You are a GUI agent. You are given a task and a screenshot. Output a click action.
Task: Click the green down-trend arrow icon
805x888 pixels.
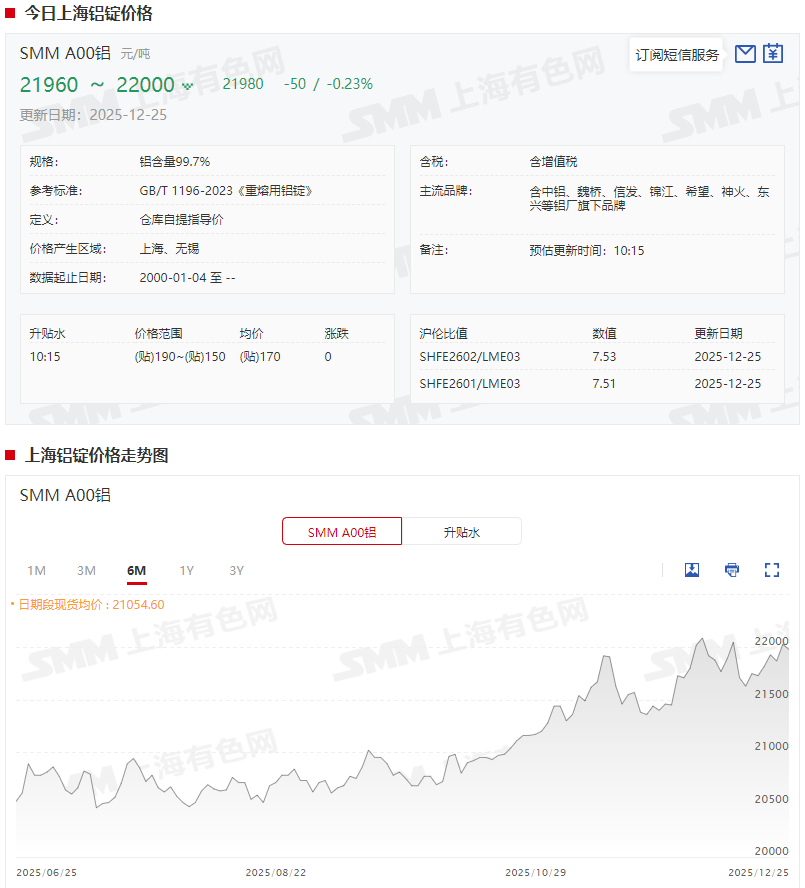[x=187, y=86]
